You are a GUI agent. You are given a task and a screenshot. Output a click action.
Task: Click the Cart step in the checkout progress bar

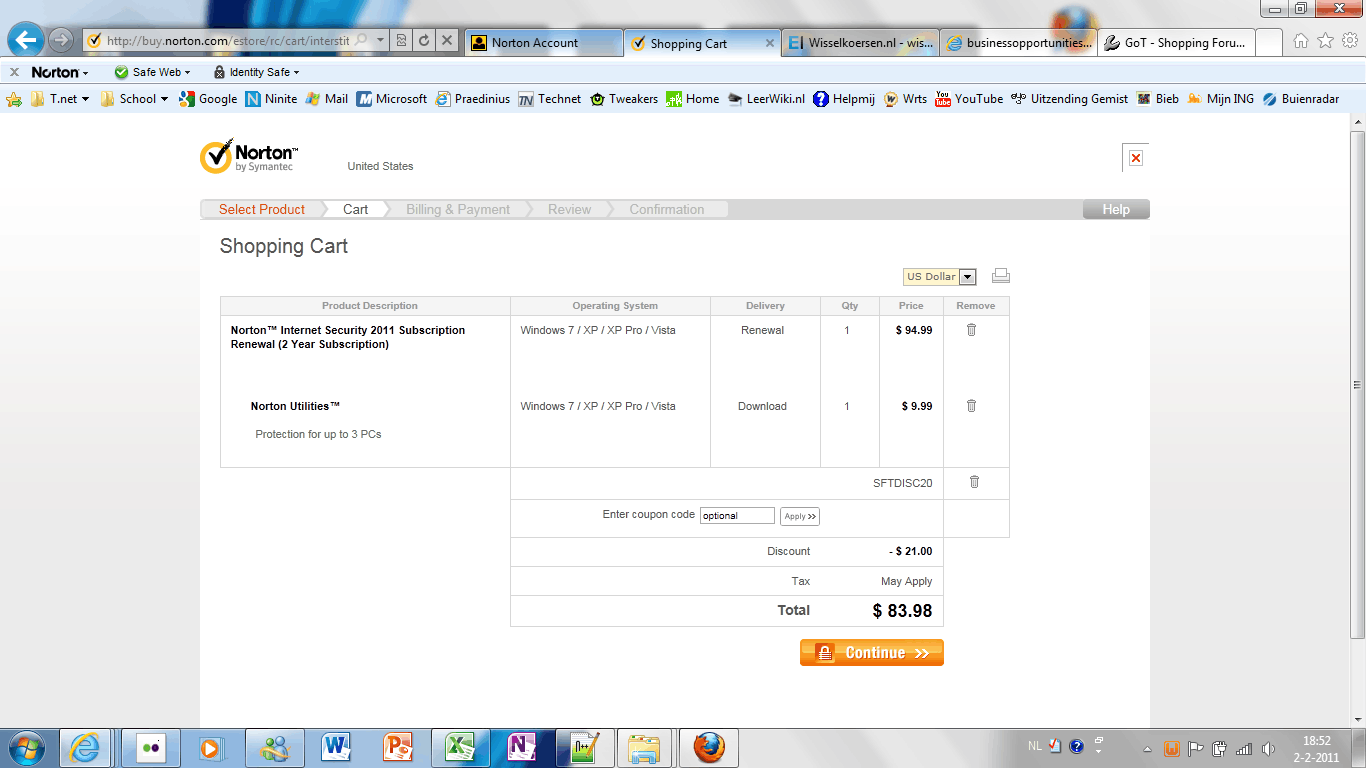pyautogui.click(x=356, y=209)
